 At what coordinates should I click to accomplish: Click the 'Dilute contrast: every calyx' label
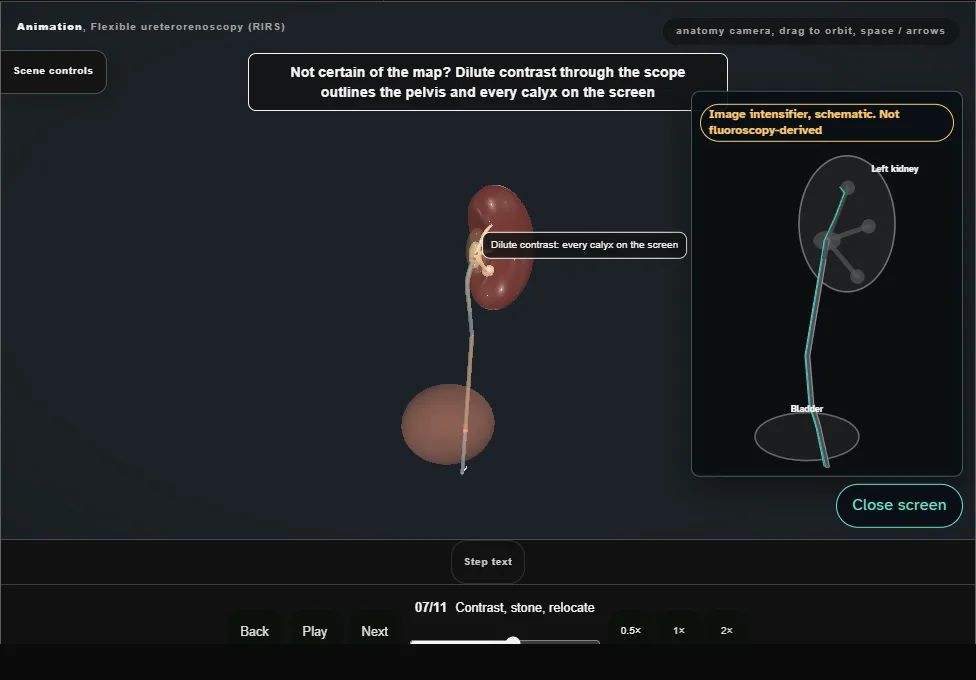(x=584, y=245)
